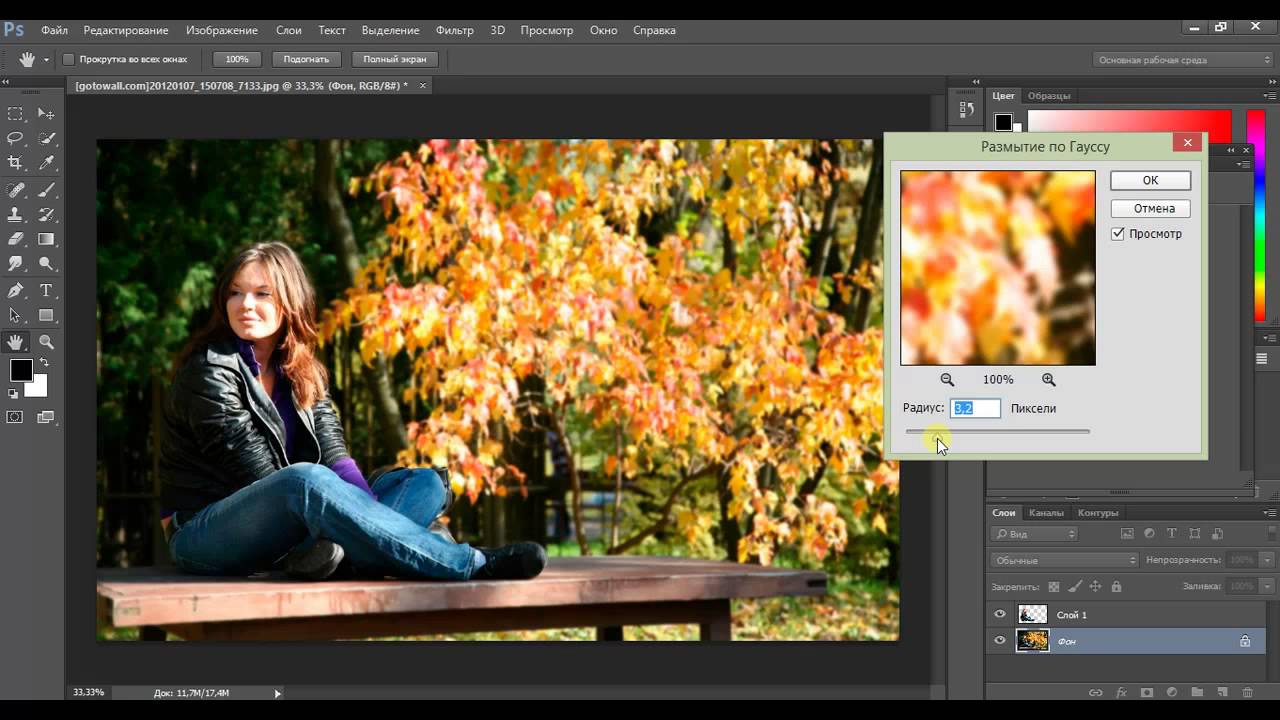Open the Обычные blend mode dropdown
This screenshot has width=1280, height=720.
(1064, 560)
